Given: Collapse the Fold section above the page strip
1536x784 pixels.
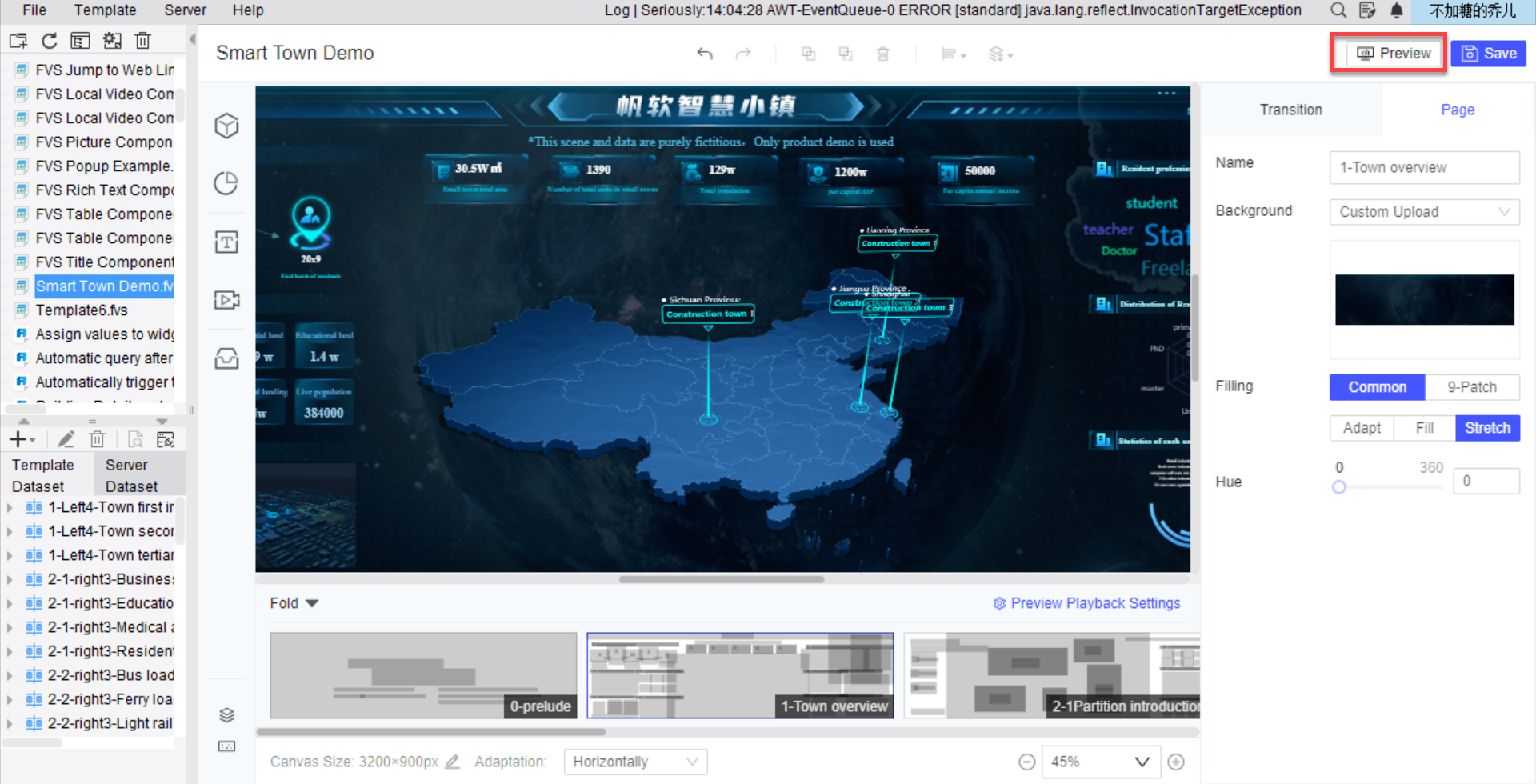Looking at the screenshot, I should tap(293, 602).
